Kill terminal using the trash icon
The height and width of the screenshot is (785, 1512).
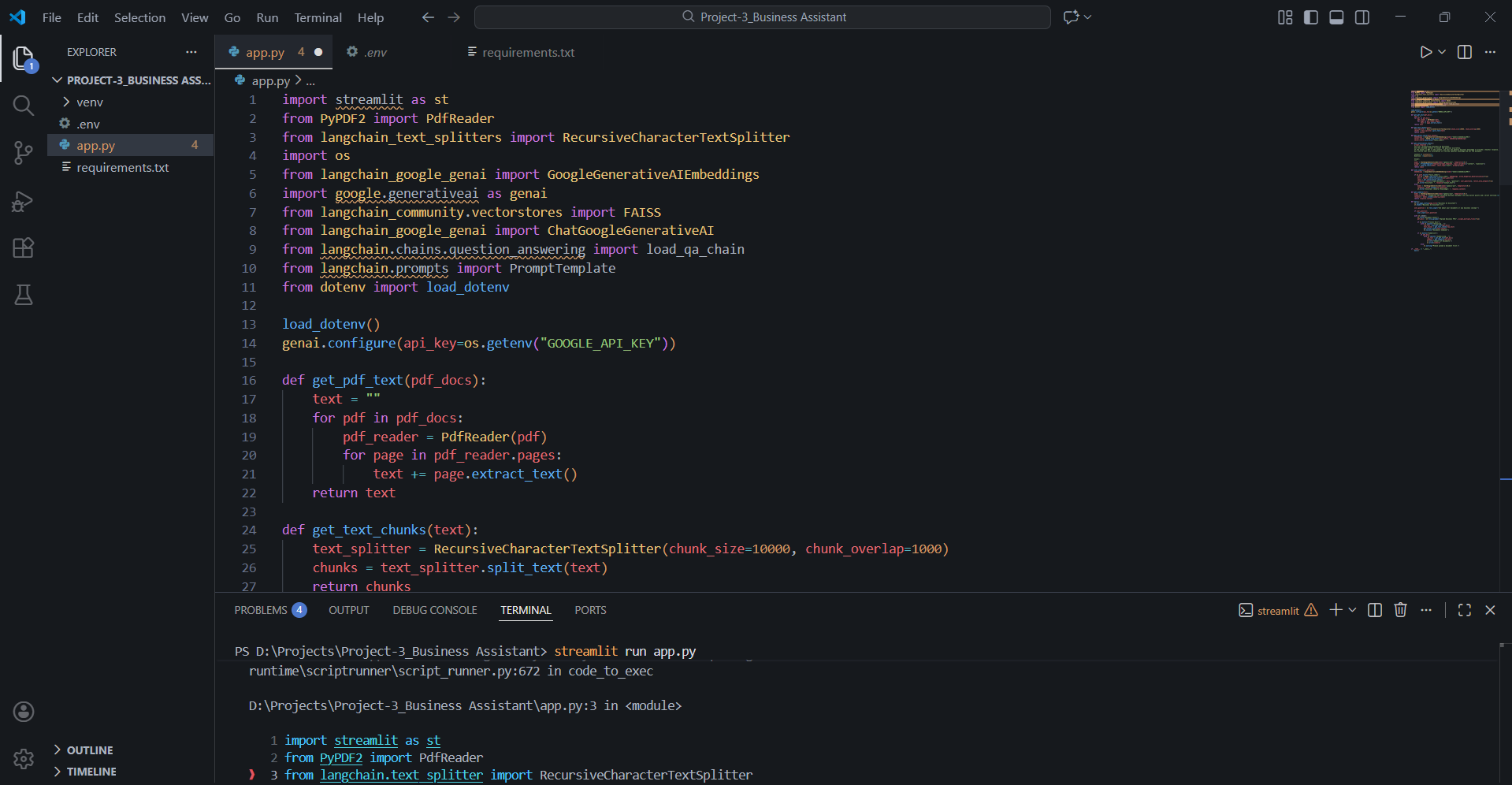[x=1400, y=610]
